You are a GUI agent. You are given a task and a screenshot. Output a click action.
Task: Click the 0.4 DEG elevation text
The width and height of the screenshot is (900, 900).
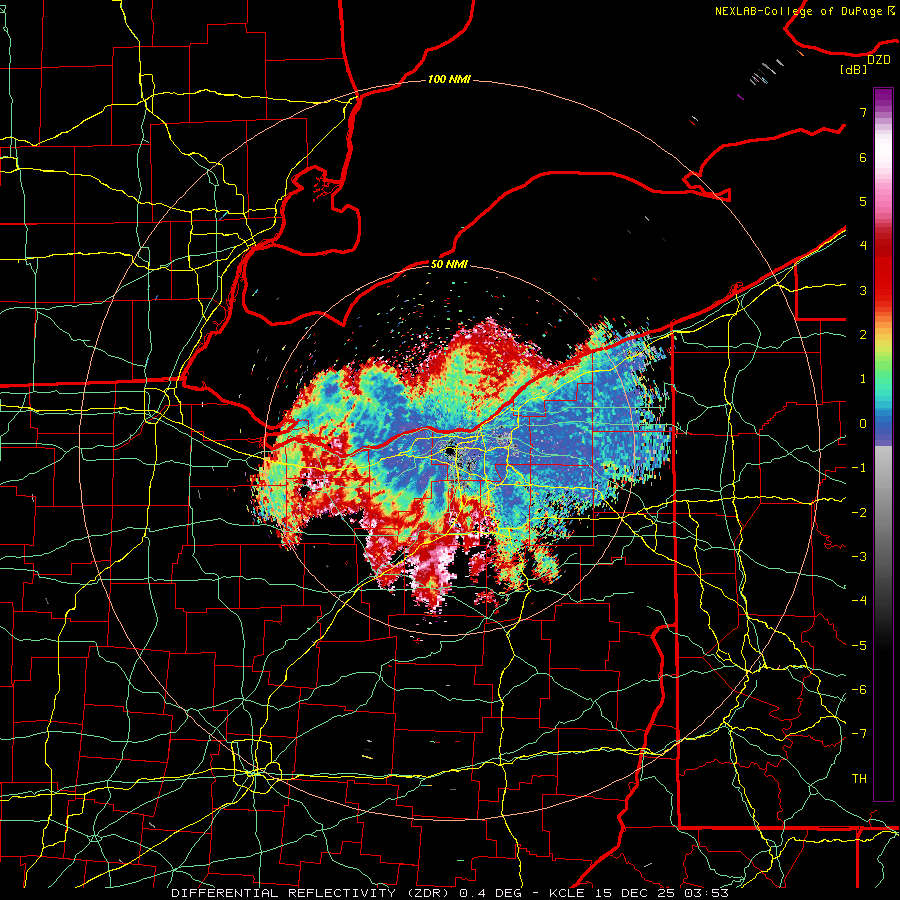point(492,893)
